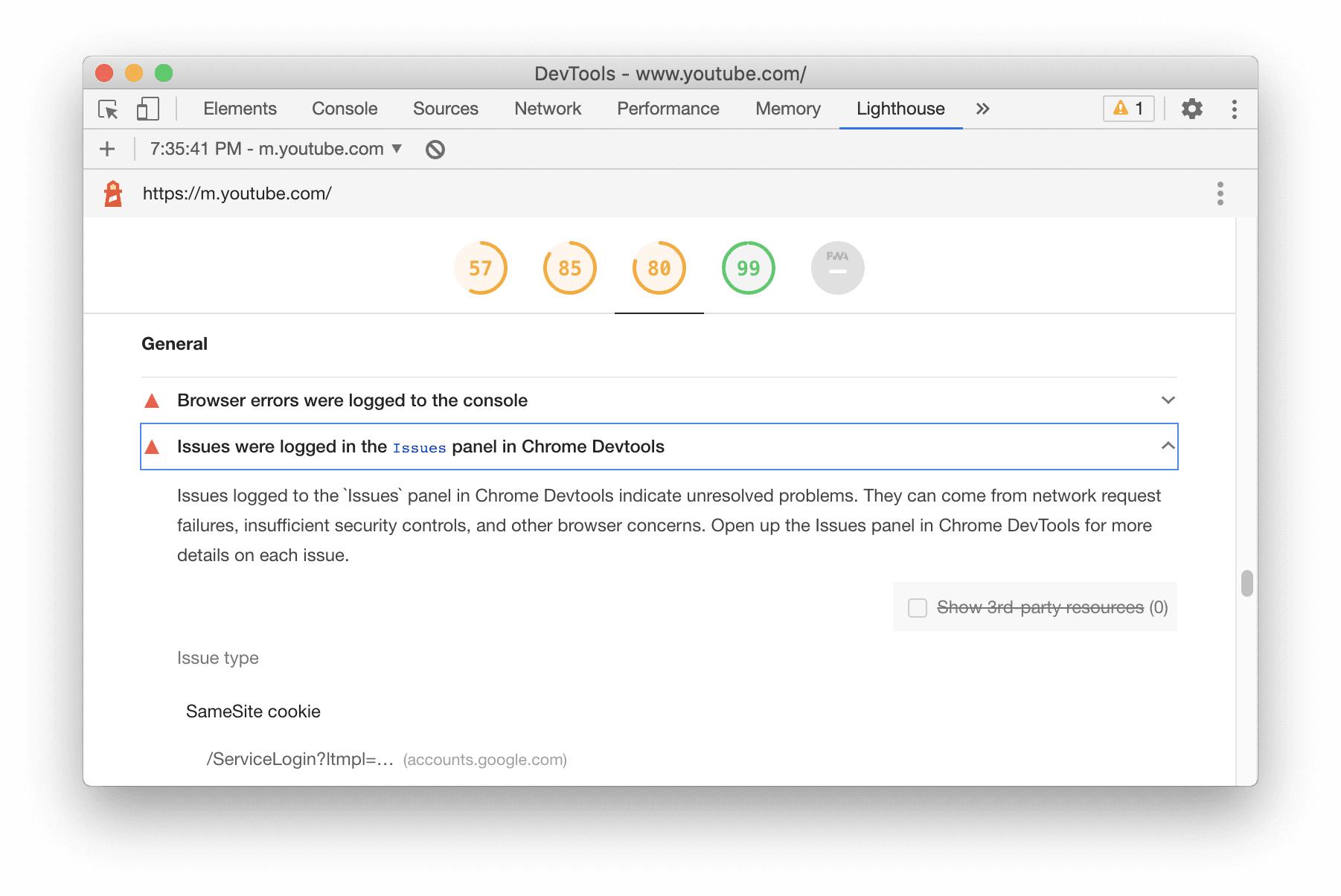Switch to the Network tab

point(547,109)
